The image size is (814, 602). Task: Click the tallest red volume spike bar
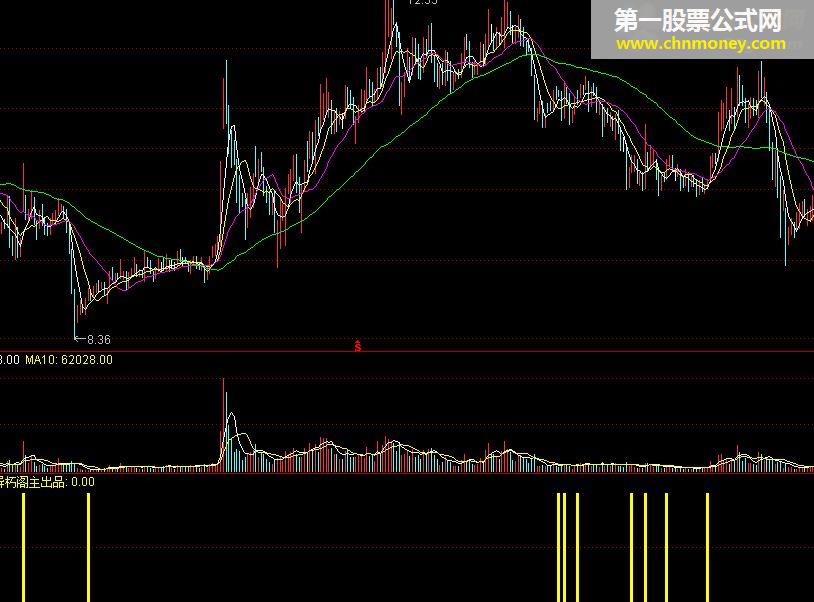[224, 425]
